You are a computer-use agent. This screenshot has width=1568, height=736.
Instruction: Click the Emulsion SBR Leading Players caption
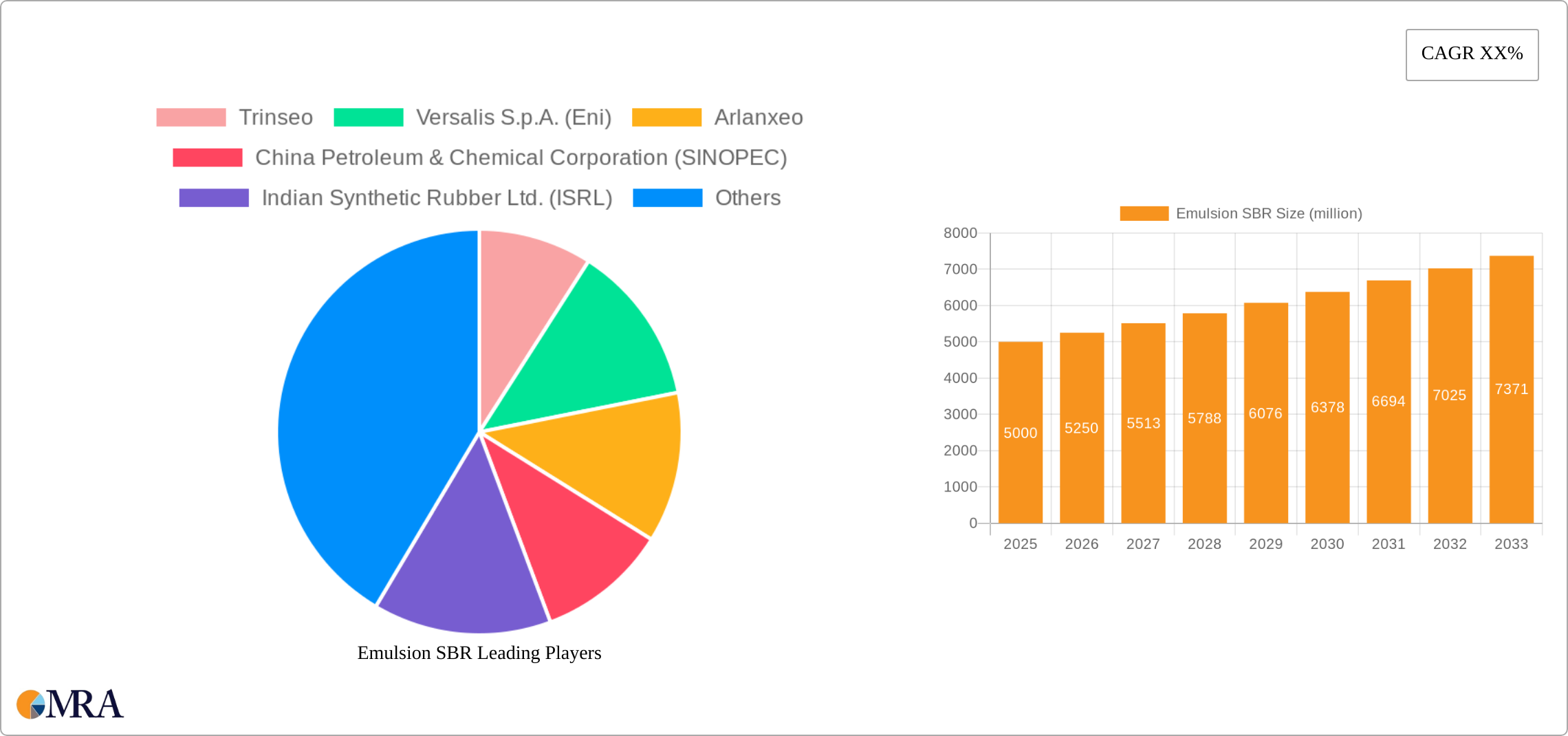[x=479, y=653]
